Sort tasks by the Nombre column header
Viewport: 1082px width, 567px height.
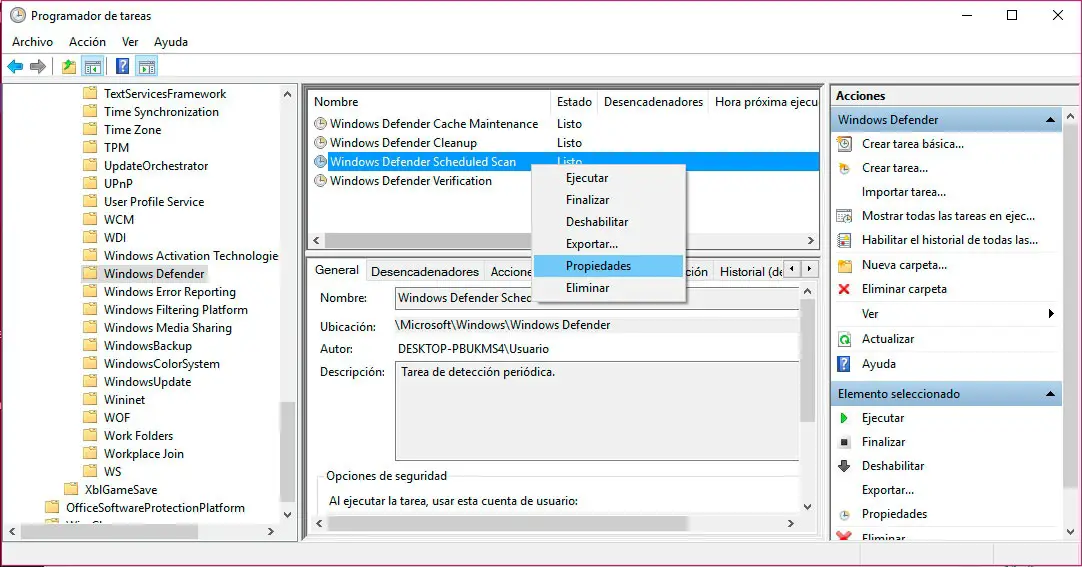pos(429,102)
